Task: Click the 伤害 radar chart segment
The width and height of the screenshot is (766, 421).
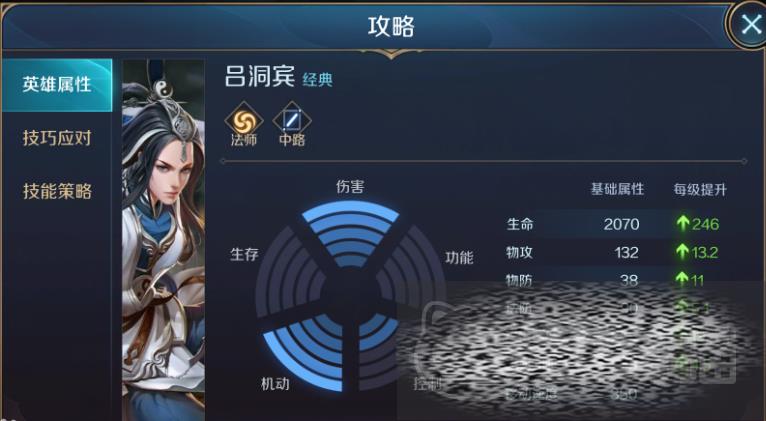Action: pyautogui.click(x=350, y=233)
